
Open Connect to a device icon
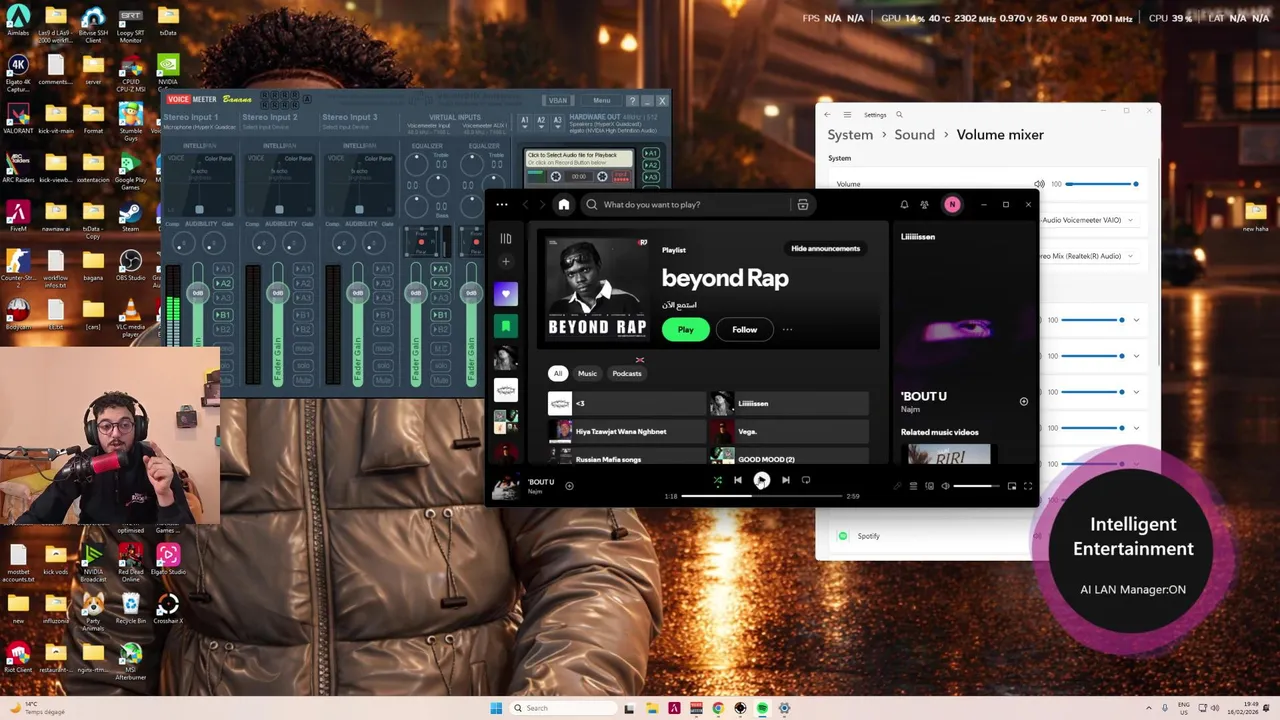pyautogui.click(x=929, y=486)
